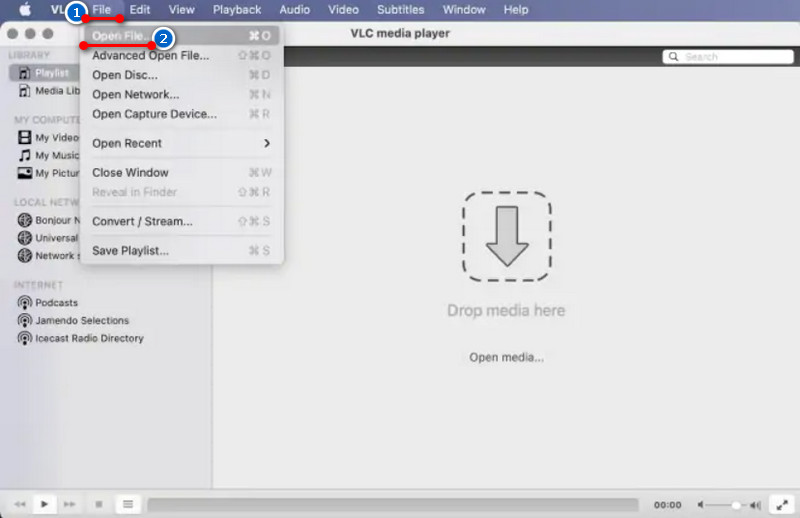The width and height of the screenshot is (800, 518).
Task: Expand the Open Recent submenu
Action: tap(182, 143)
